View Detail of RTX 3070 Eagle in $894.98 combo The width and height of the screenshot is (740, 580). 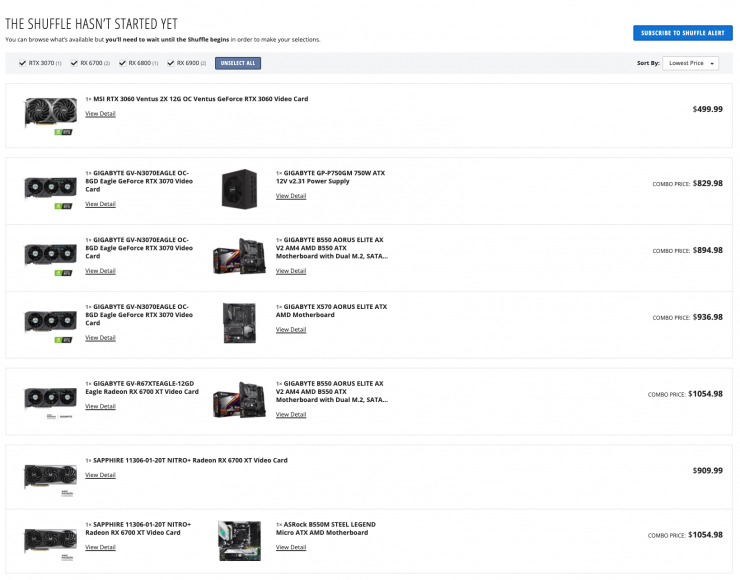pyautogui.click(x=100, y=271)
